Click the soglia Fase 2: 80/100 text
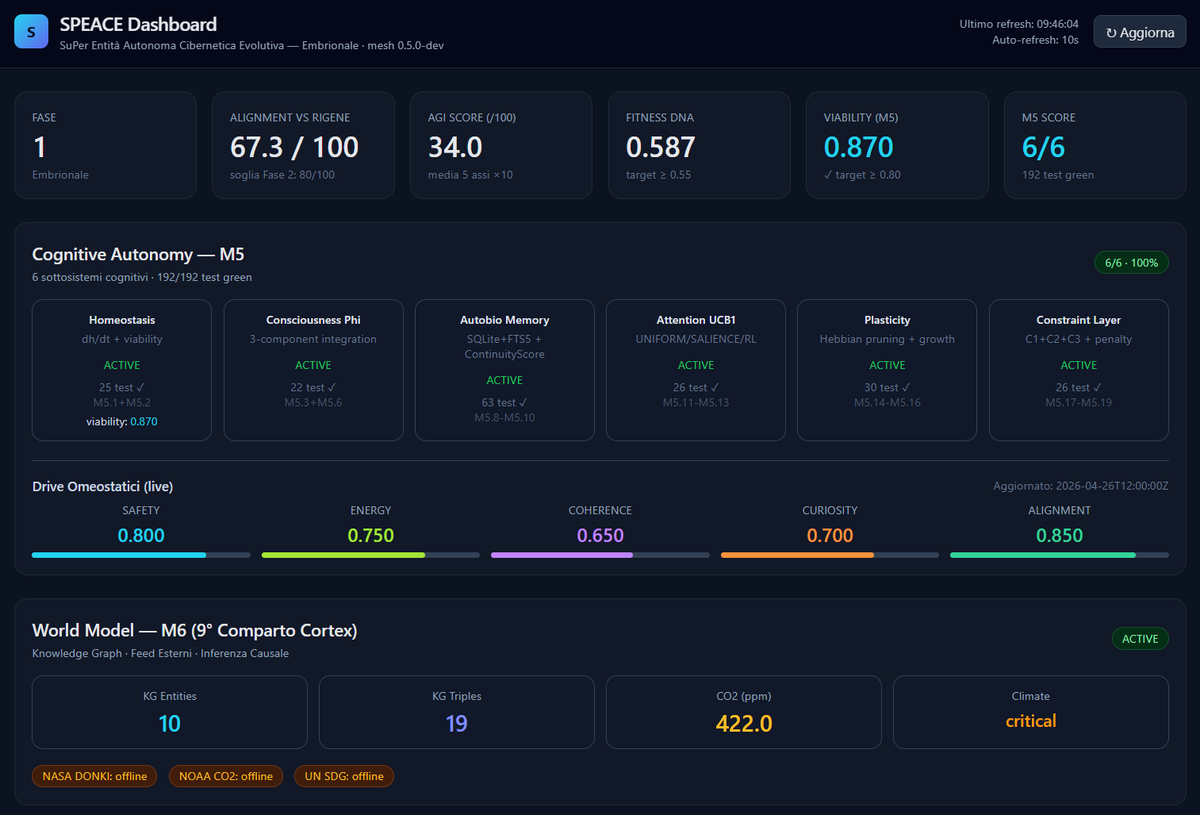 pos(282,175)
